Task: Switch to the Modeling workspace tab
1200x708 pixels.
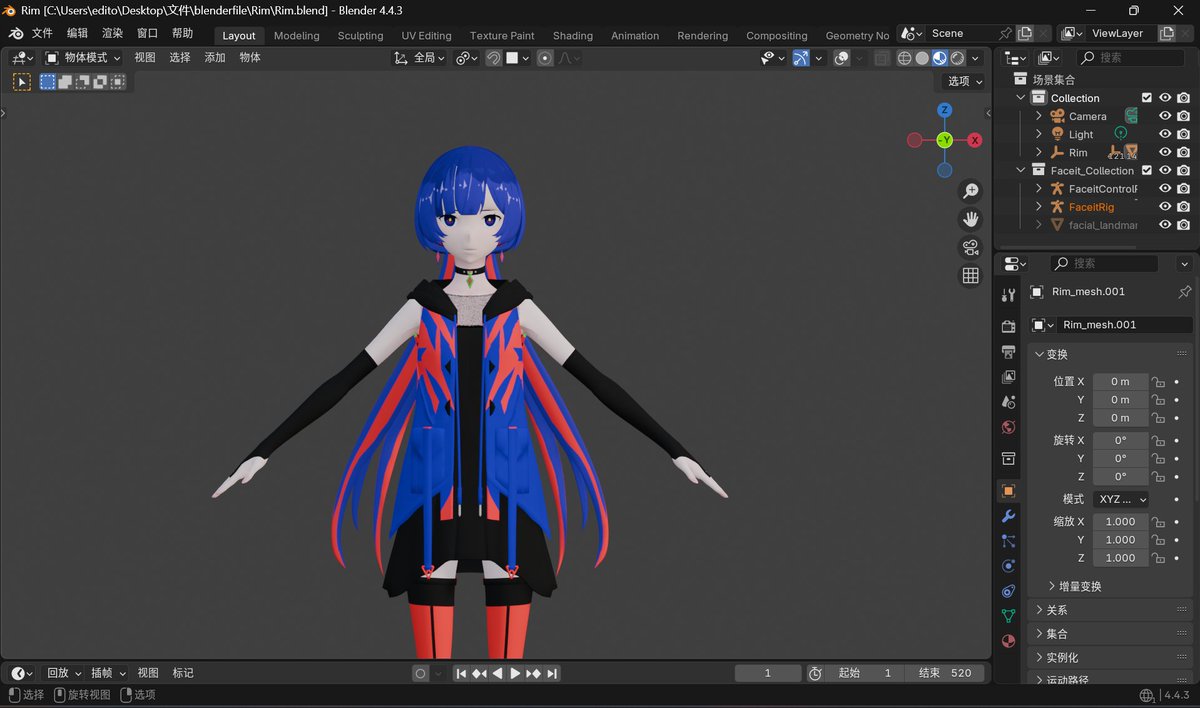Action: pos(297,35)
